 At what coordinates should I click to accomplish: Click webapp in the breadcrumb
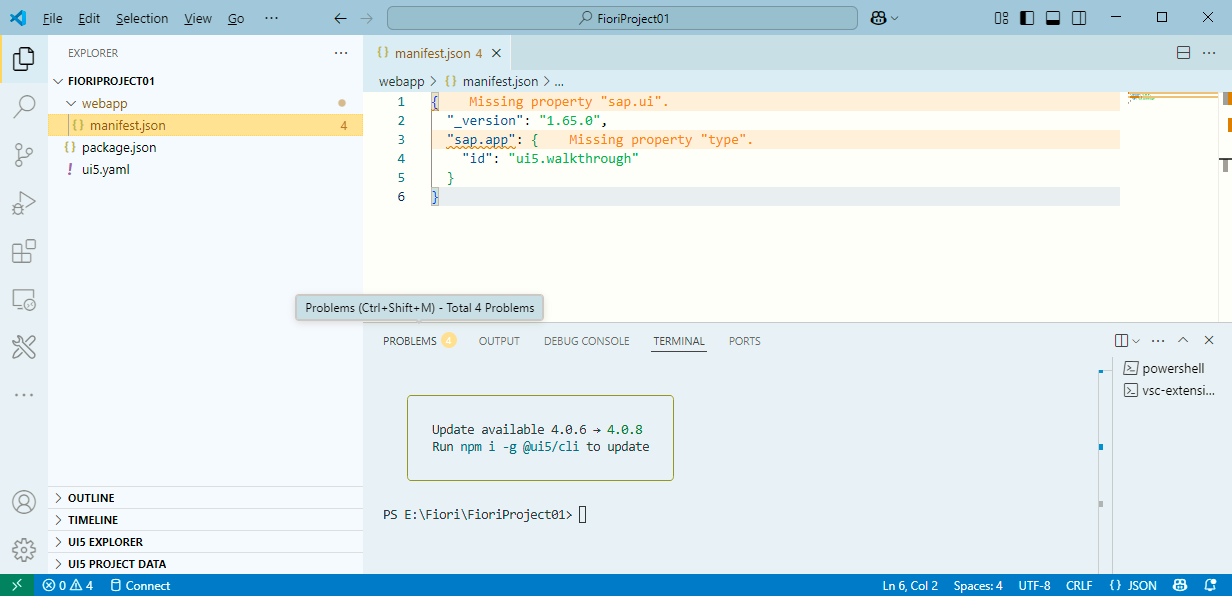(x=401, y=81)
